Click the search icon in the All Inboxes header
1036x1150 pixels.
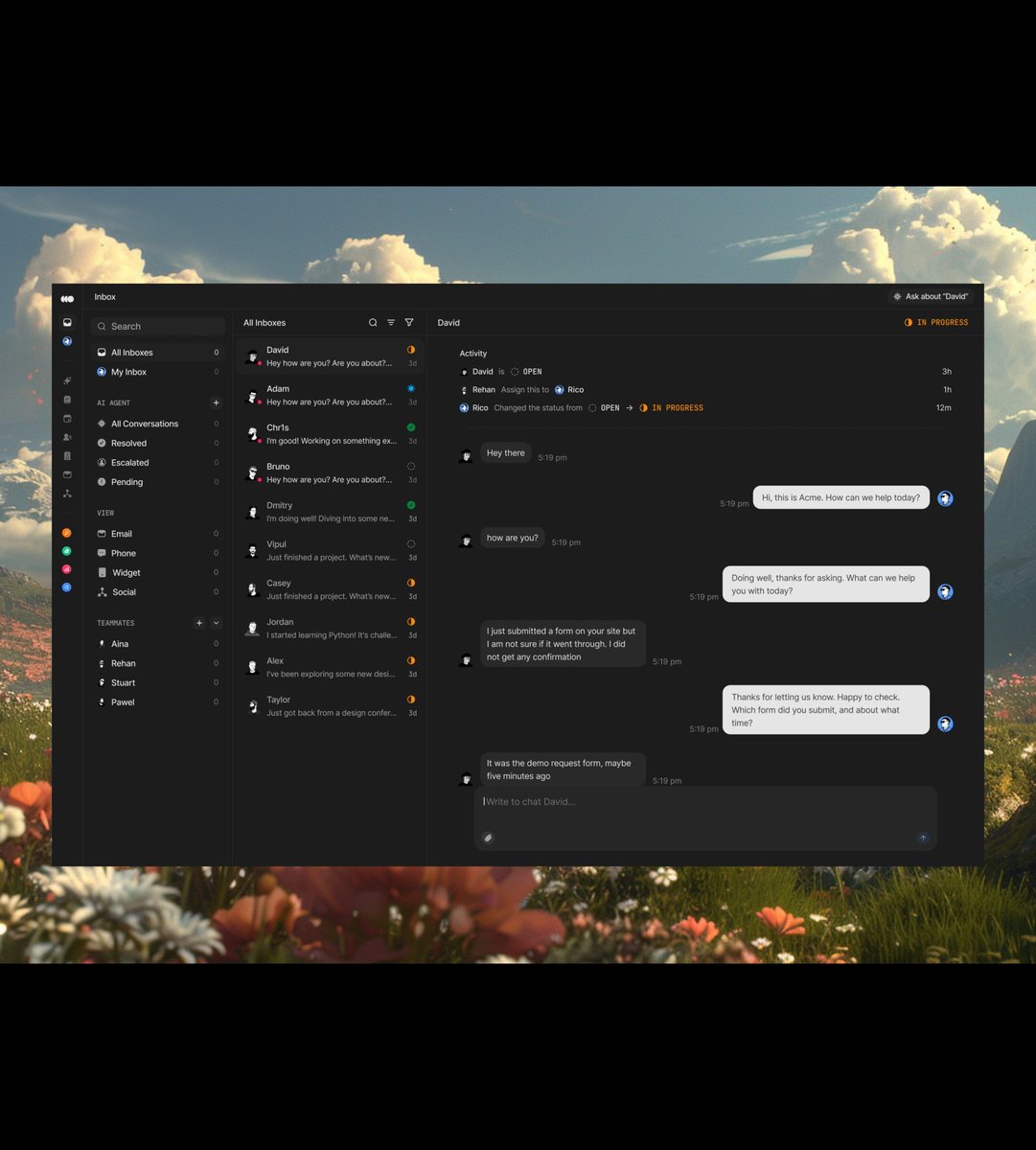click(373, 323)
